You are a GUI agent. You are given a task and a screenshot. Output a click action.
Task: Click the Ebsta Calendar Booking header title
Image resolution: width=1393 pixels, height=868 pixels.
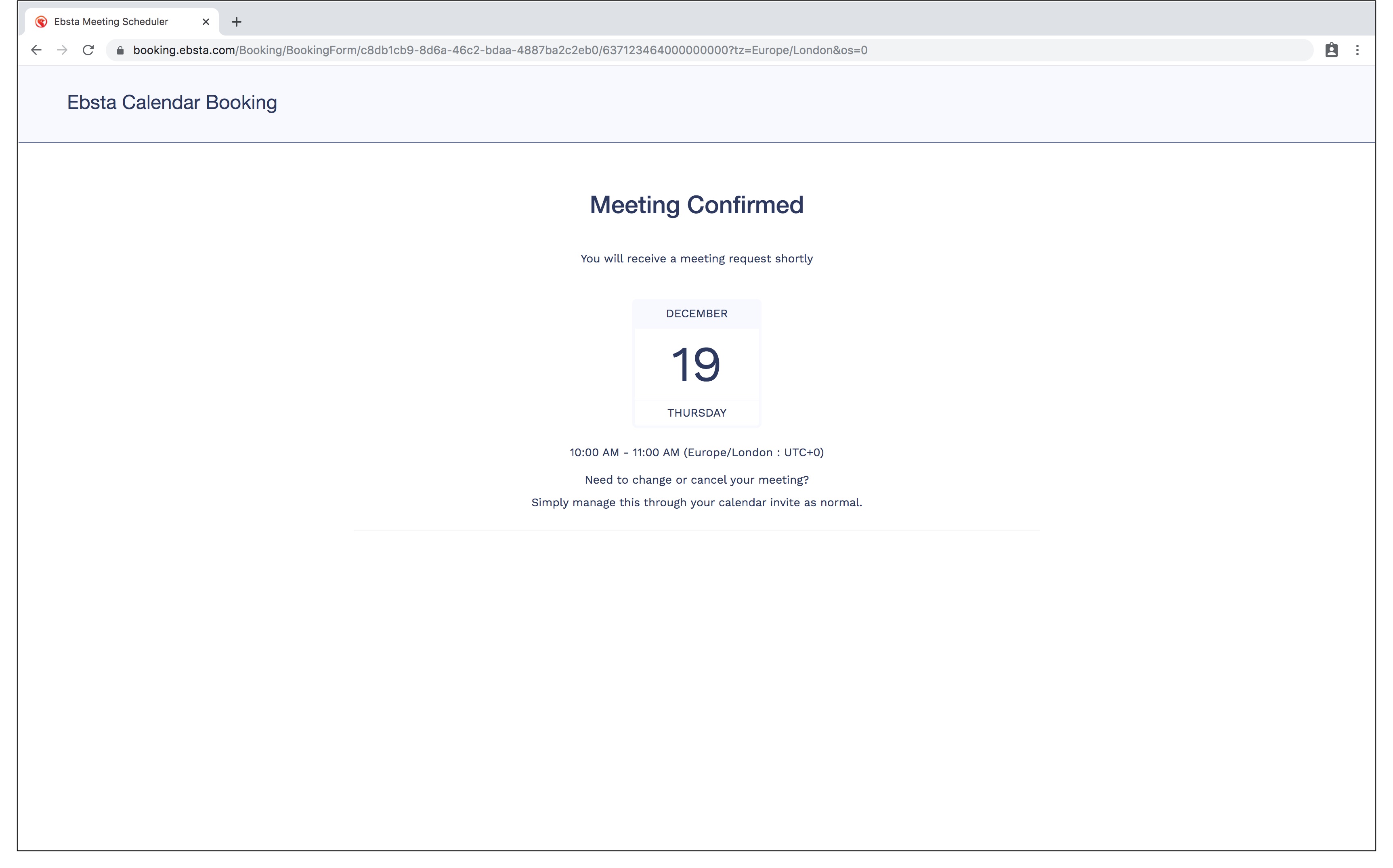[172, 103]
